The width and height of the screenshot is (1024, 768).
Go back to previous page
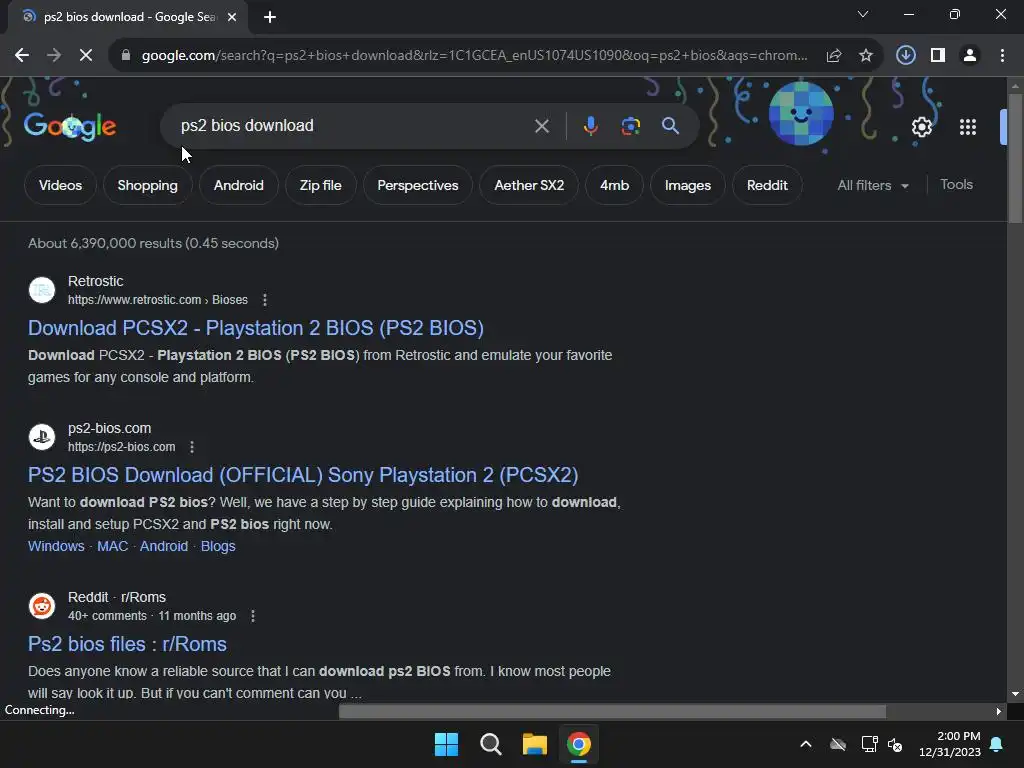22,56
